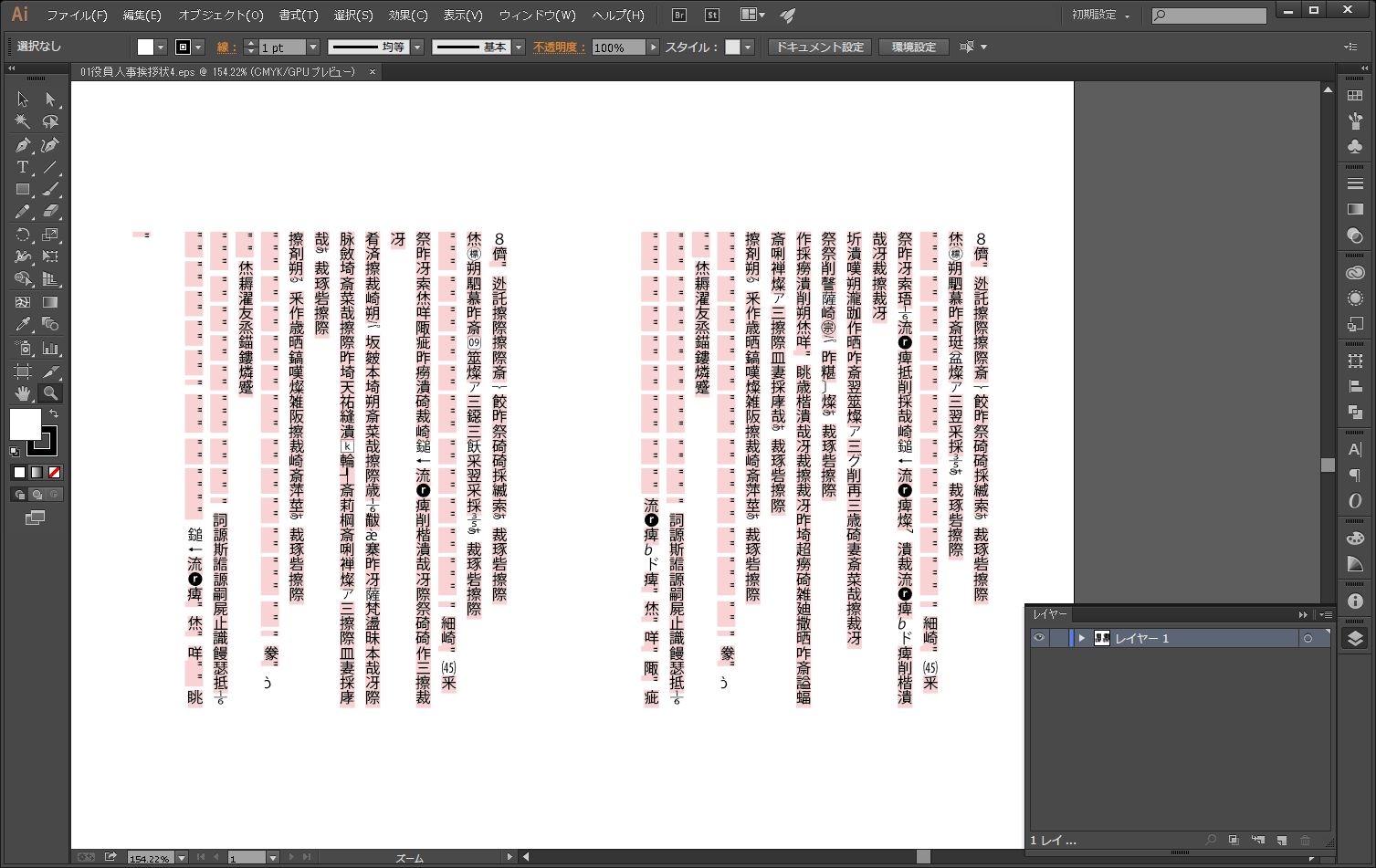1376x868 pixels.
Task: Select the Type tool
Action: (23, 168)
